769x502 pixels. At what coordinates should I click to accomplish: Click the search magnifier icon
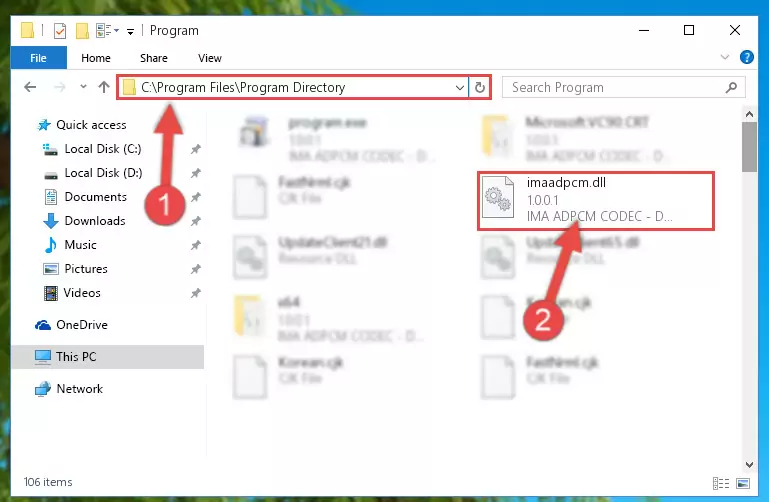coord(731,88)
